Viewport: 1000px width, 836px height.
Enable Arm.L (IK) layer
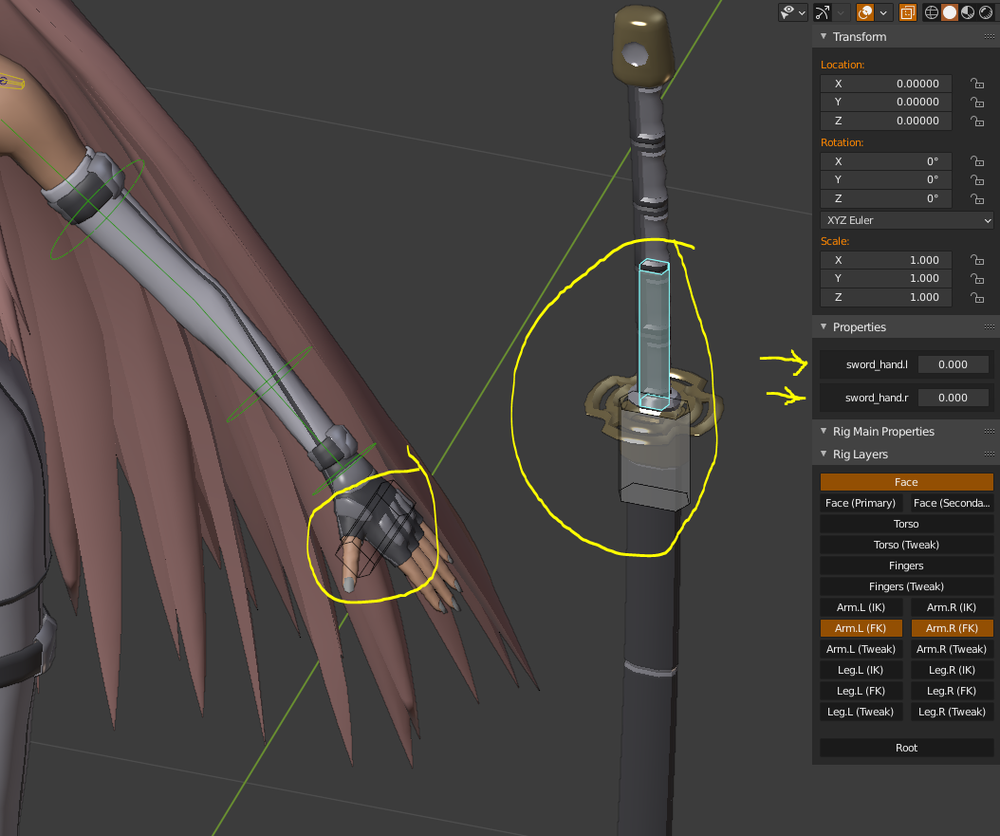point(861,607)
